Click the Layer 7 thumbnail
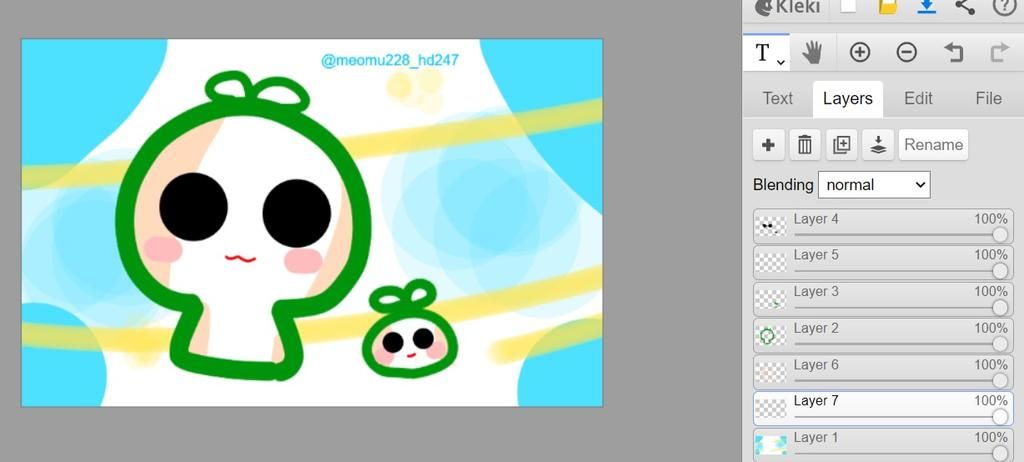Screen dimensions: 1024x462 [771, 408]
